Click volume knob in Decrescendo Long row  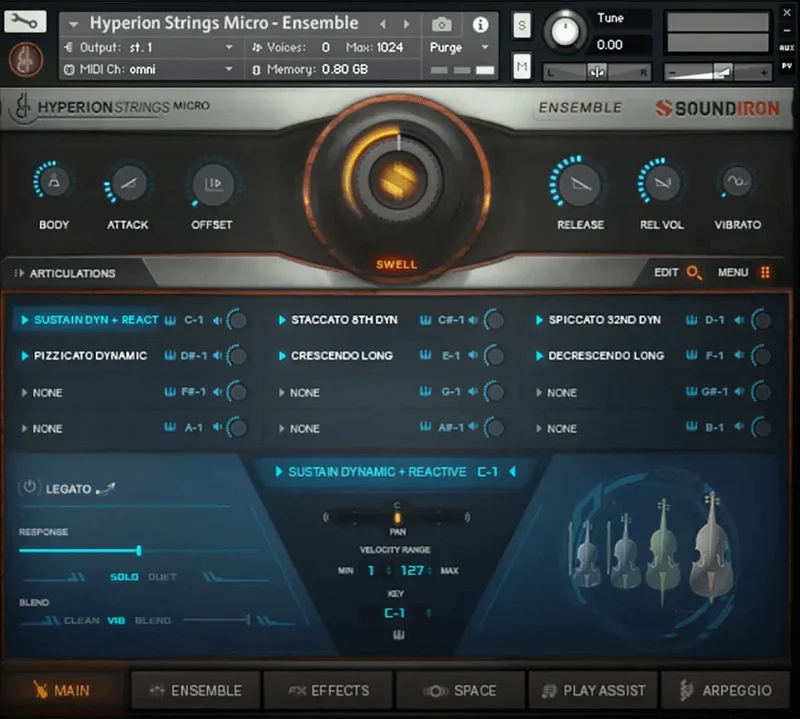click(762, 355)
